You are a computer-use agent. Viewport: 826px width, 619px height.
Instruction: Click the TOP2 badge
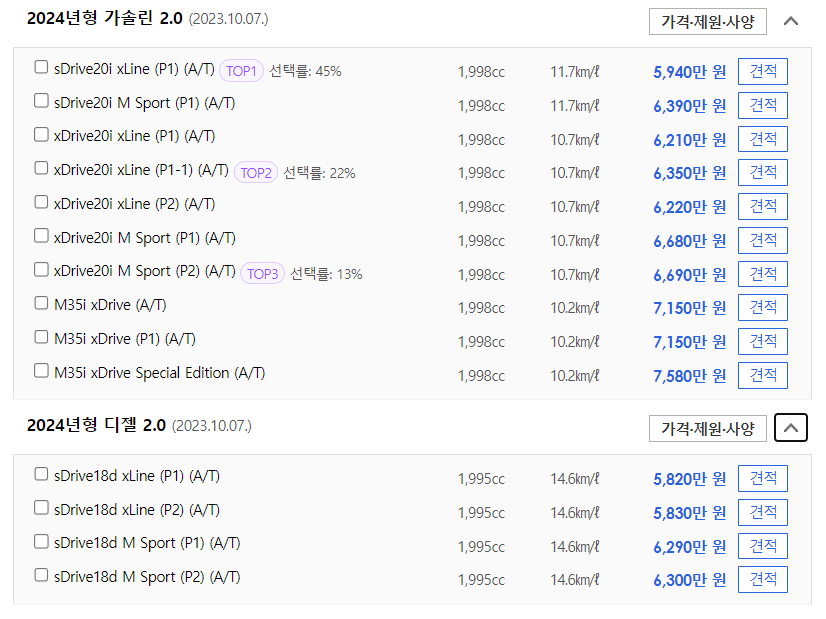tap(255, 172)
